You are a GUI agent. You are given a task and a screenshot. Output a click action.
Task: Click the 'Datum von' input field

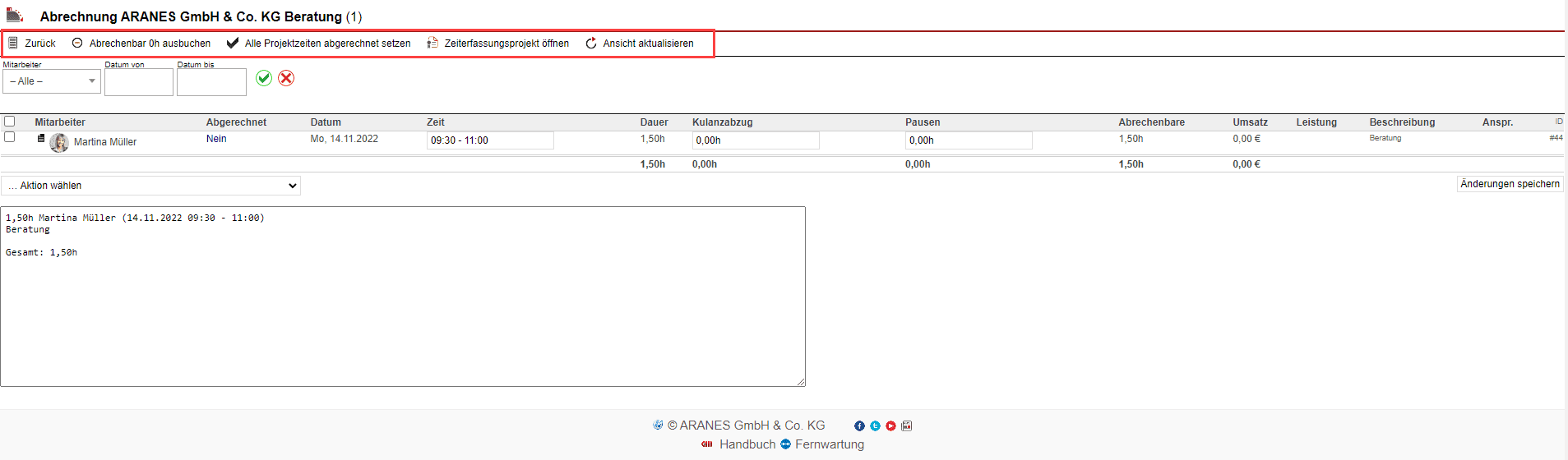point(139,82)
